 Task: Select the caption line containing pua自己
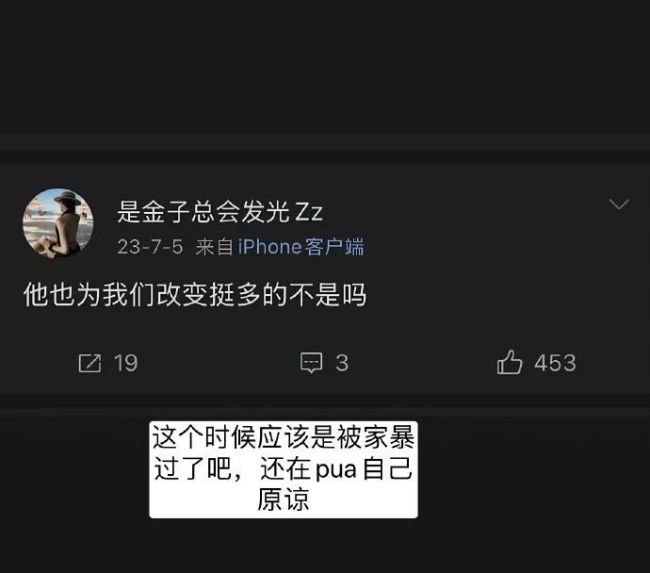283,469
